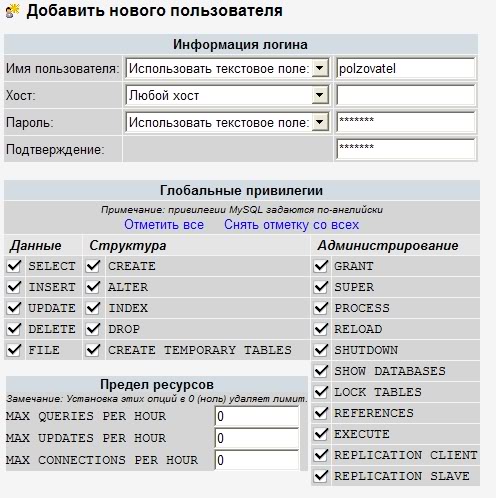Click the SHUTDOWN label text
496x498 pixels.
(x=366, y=350)
